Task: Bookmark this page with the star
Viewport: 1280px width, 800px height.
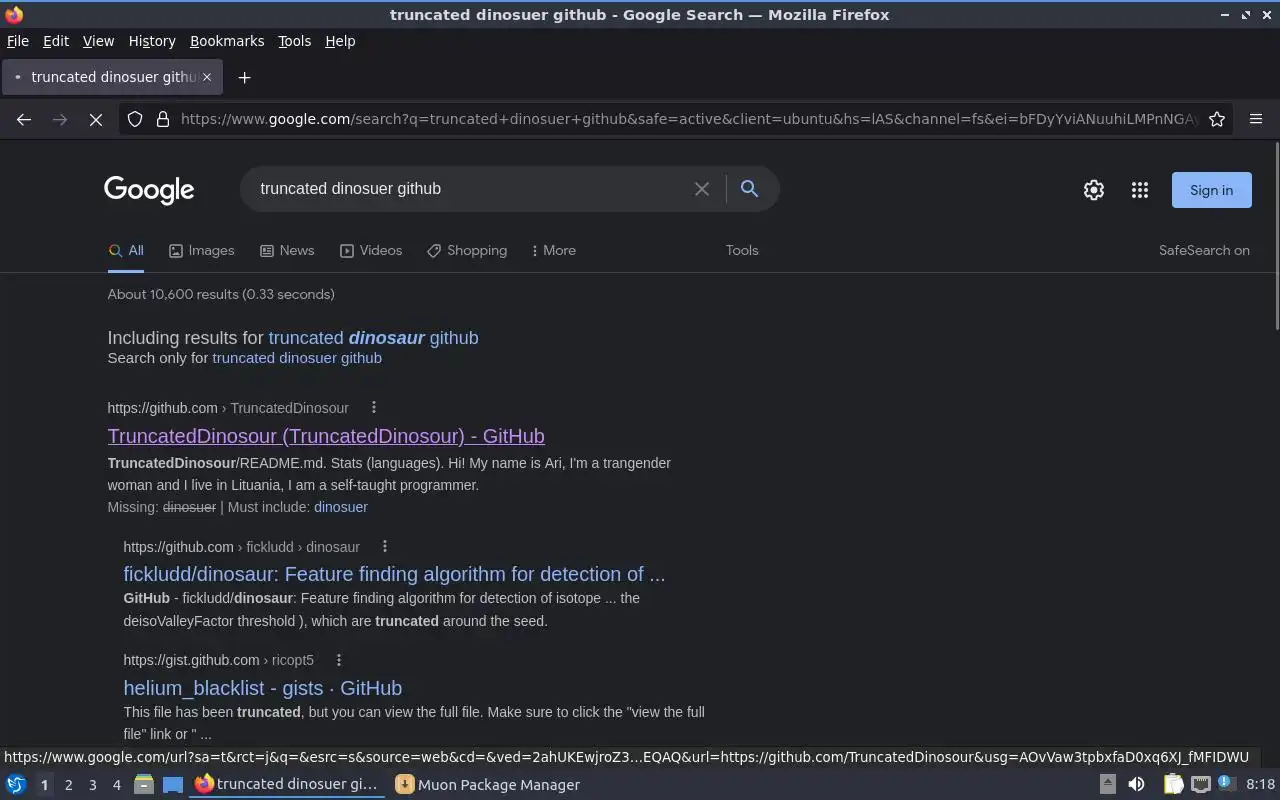Action: (x=1217, y=119)
